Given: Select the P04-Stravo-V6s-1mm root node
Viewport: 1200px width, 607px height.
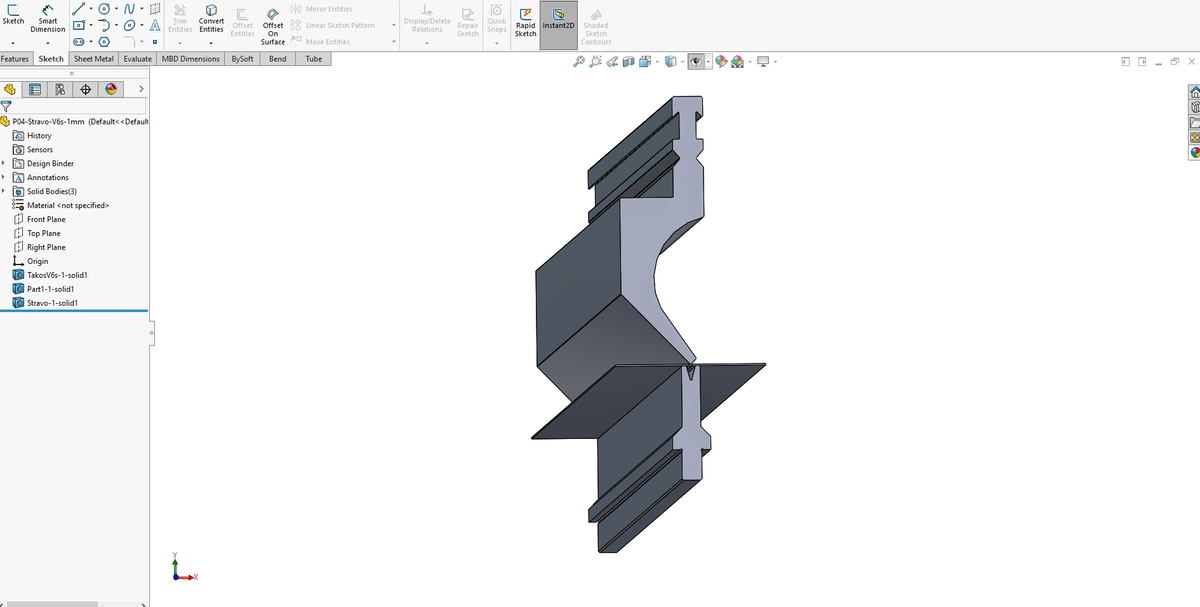Looking at the screenshot, I should click(75, 121).
